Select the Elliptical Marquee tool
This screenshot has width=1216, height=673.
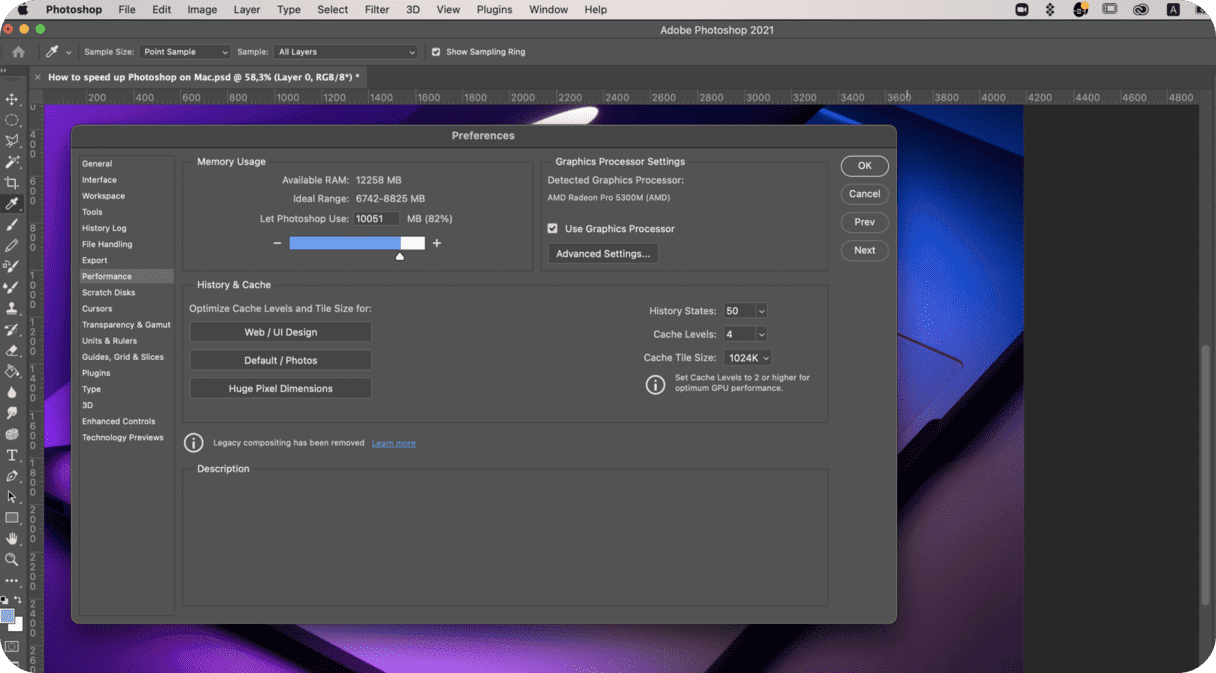[x=12, y=120]
